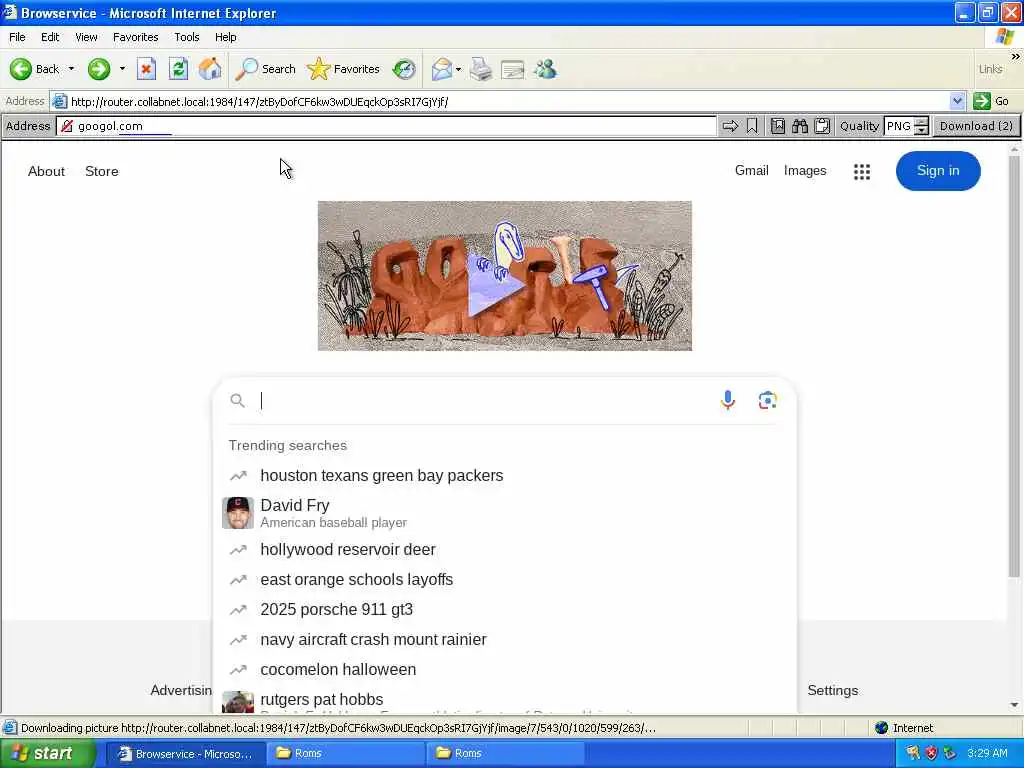Switch to Browservice taskbar button
Screen dimensions: 1024x768
185,754
